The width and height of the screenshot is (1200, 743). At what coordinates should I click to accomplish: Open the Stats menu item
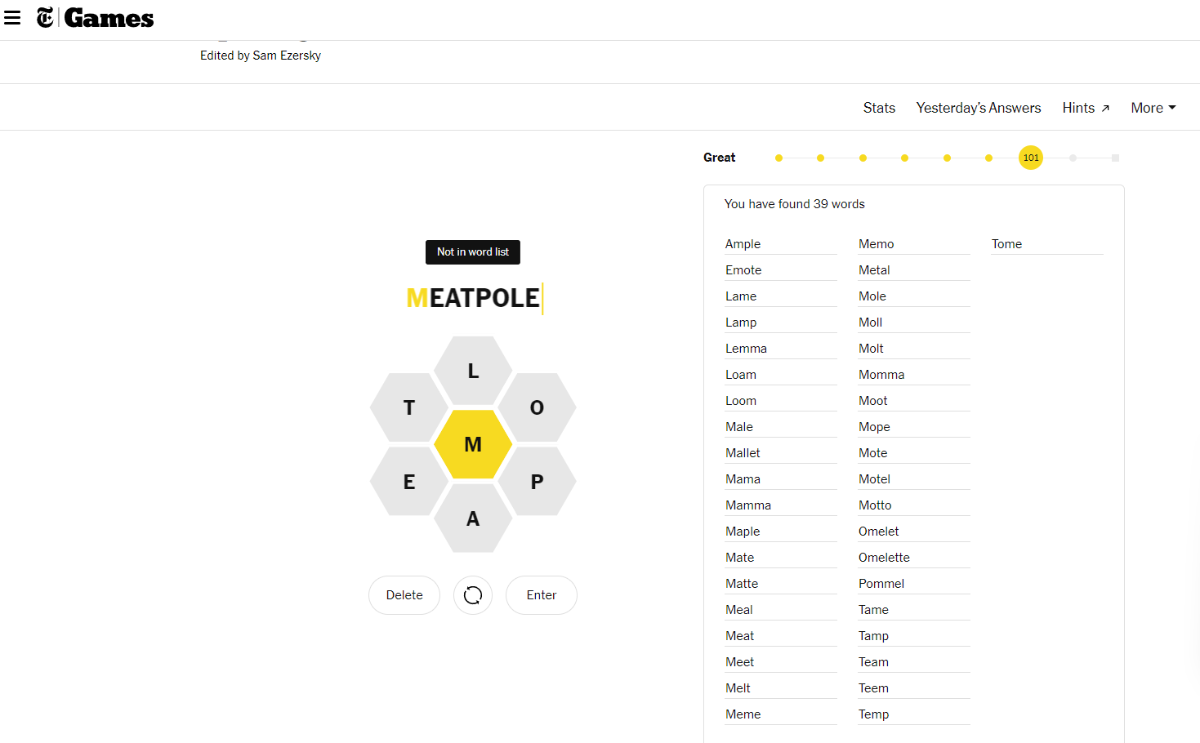click(x=879, y=108)
